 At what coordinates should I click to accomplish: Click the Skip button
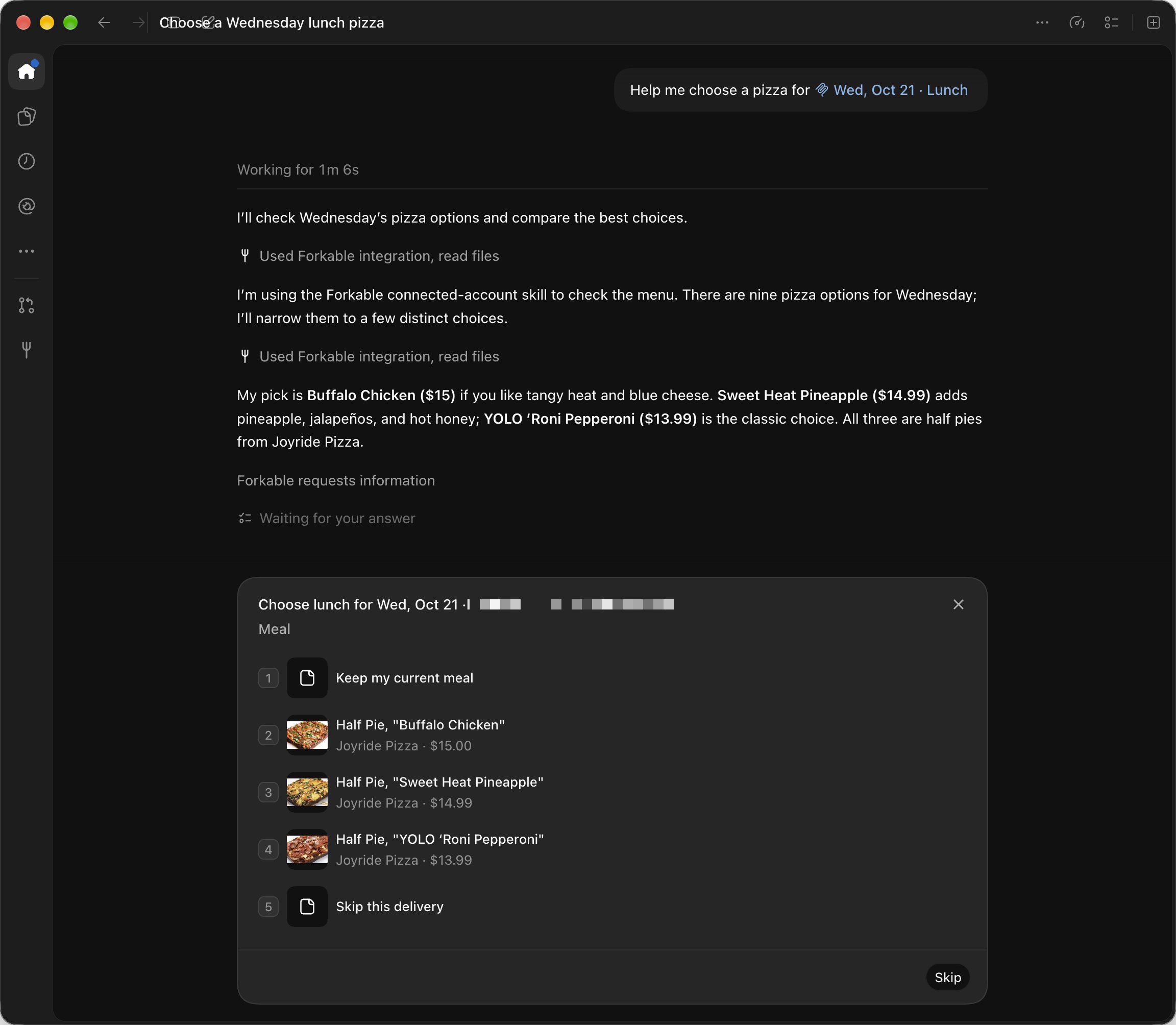coord(948,978)
